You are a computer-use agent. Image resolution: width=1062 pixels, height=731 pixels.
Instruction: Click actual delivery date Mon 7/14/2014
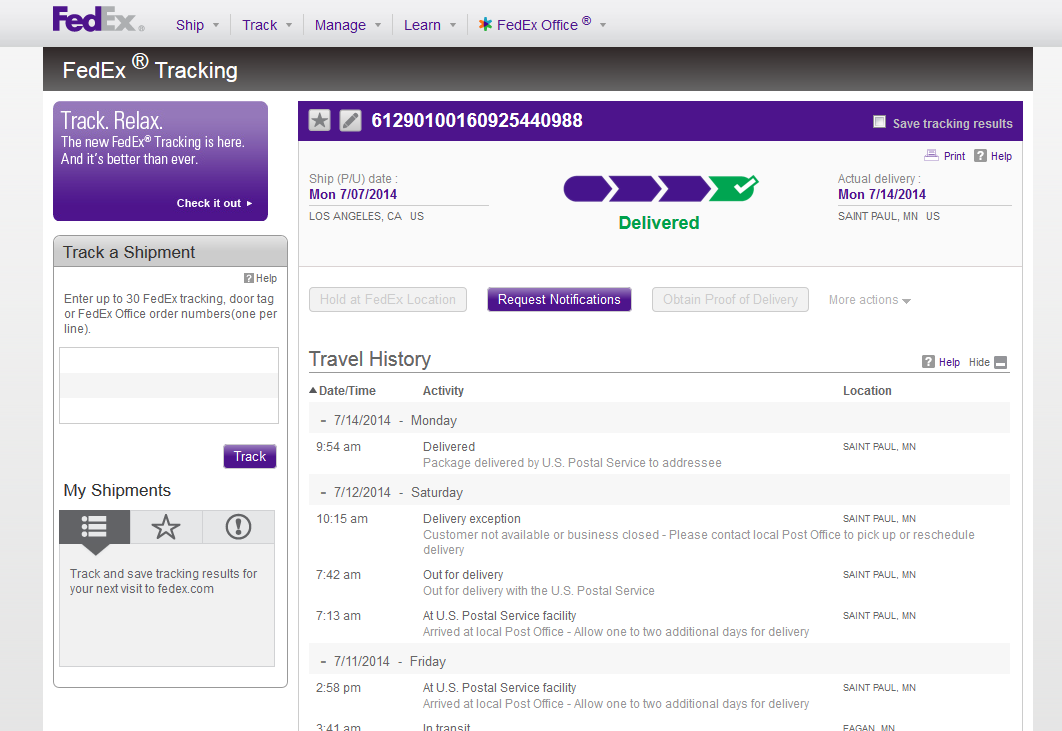tap(882, 194)
